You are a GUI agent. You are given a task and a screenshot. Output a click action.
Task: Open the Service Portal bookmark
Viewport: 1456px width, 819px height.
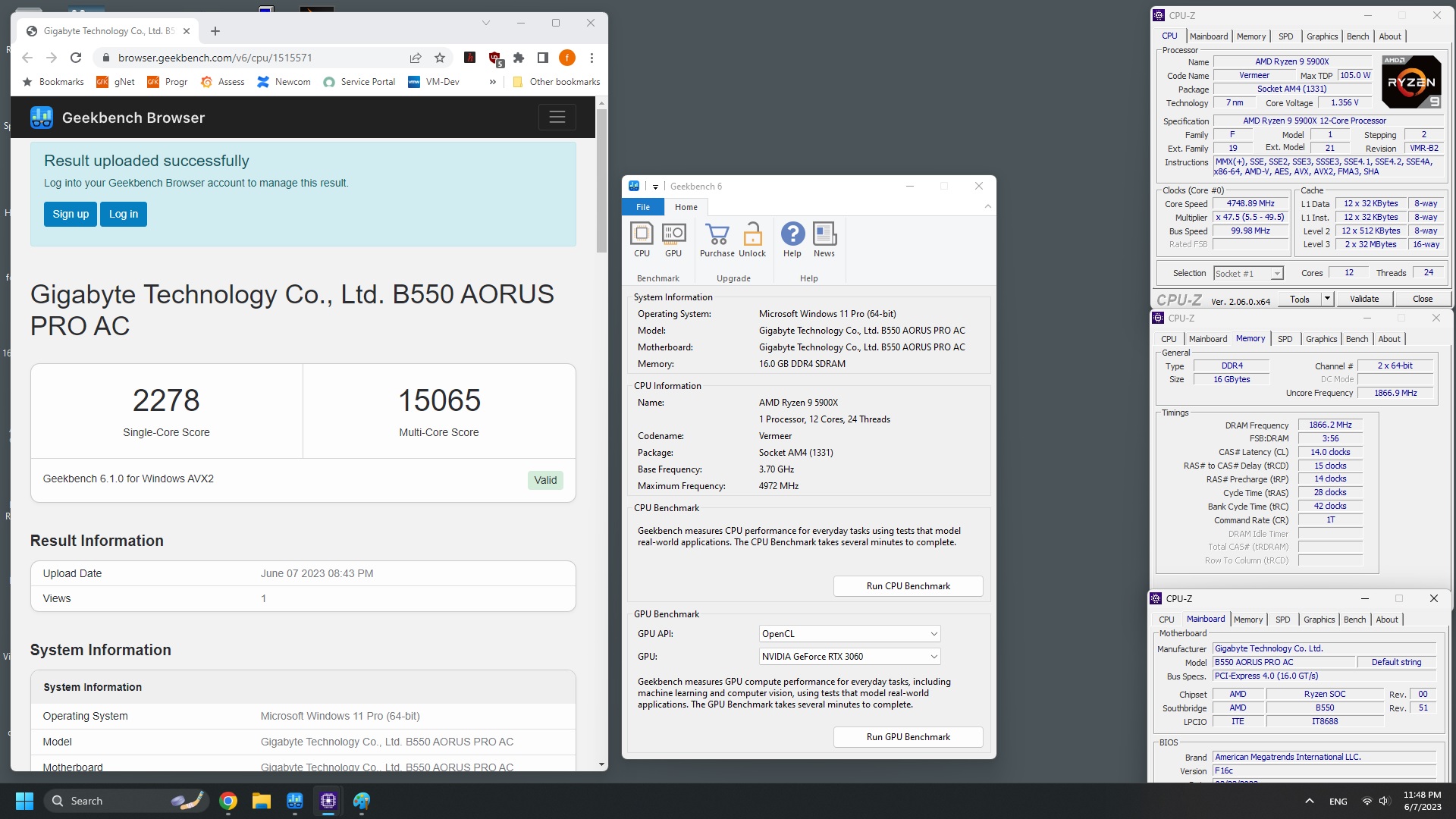coord(359,82)
